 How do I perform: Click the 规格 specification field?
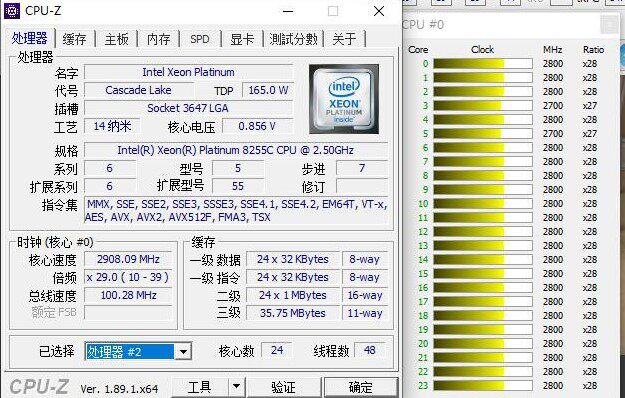(x=236, y=150)
